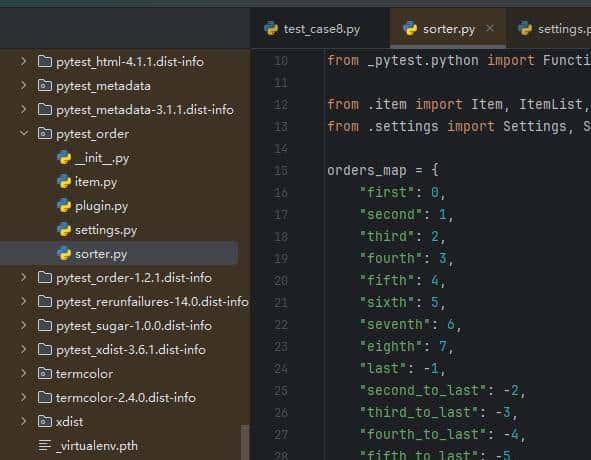The height and width of the screenshot is (460, 591).
Task: Select the pytest_order folder name
Action: [92, 134]
